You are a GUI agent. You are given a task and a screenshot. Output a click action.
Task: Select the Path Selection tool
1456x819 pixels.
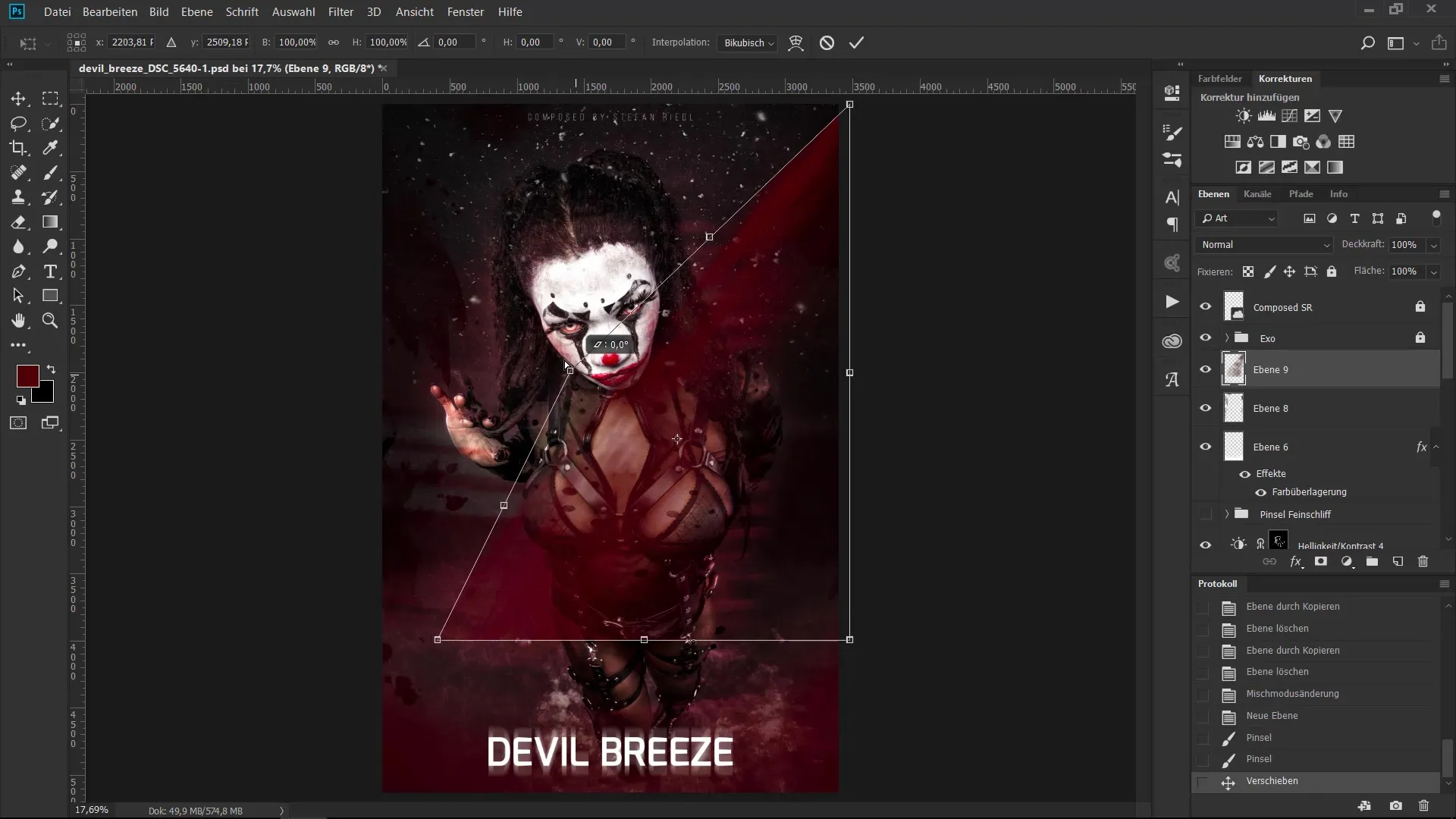click(18, 296)
